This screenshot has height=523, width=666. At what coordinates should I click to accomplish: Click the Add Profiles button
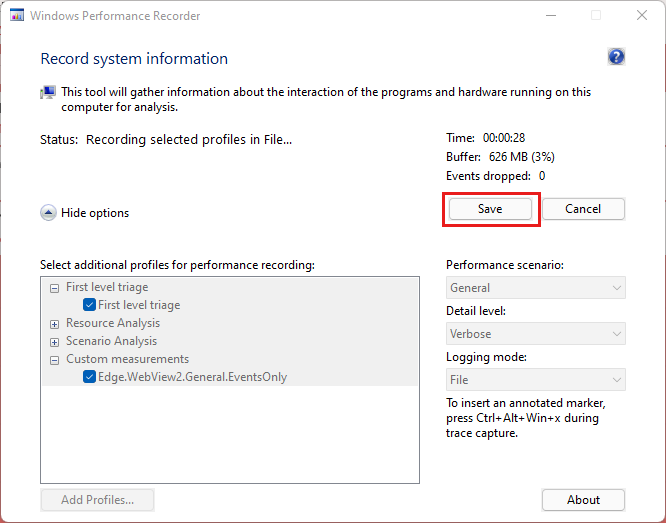click(97, 500)
